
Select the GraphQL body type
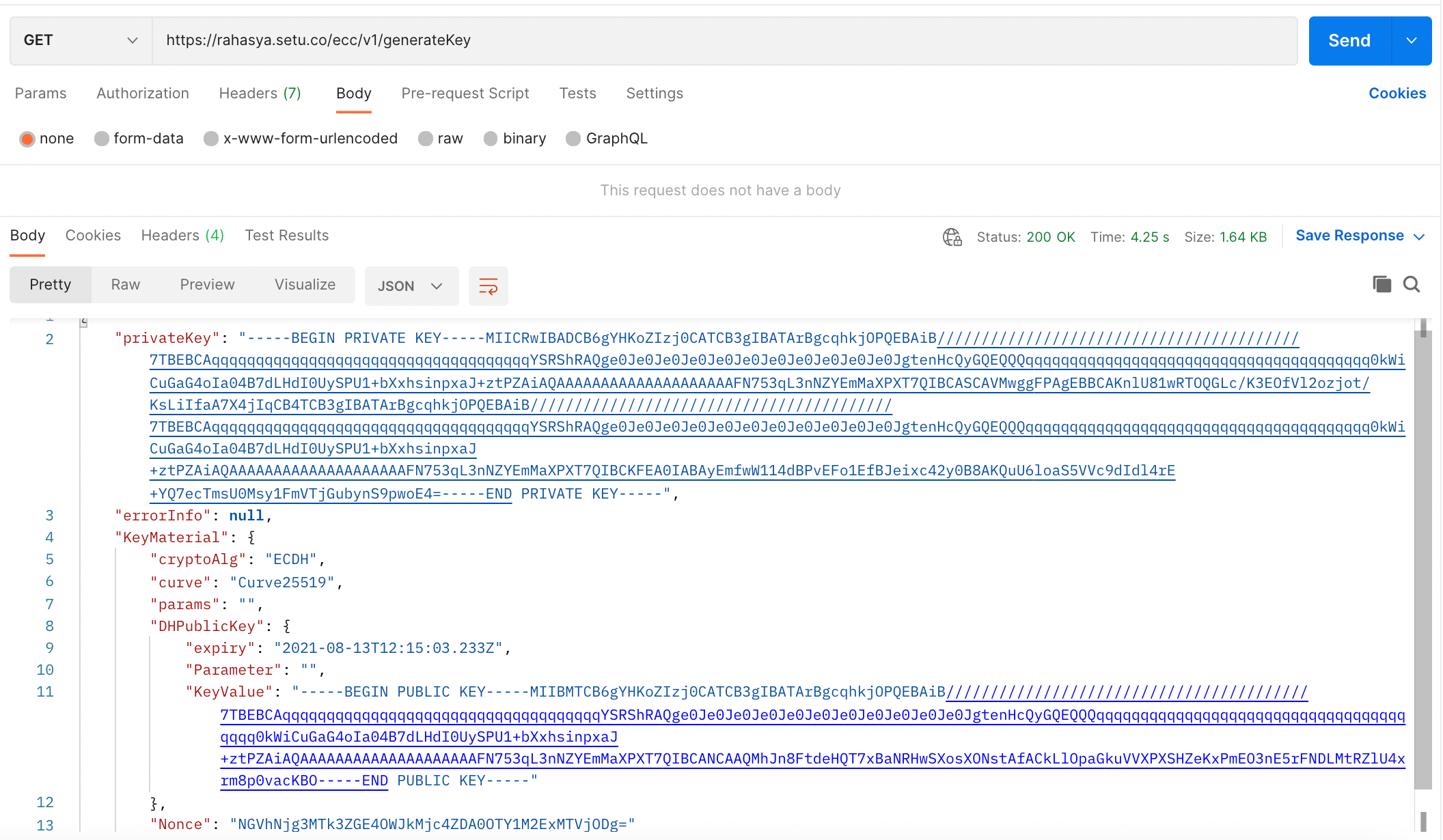tap(574, 139)
